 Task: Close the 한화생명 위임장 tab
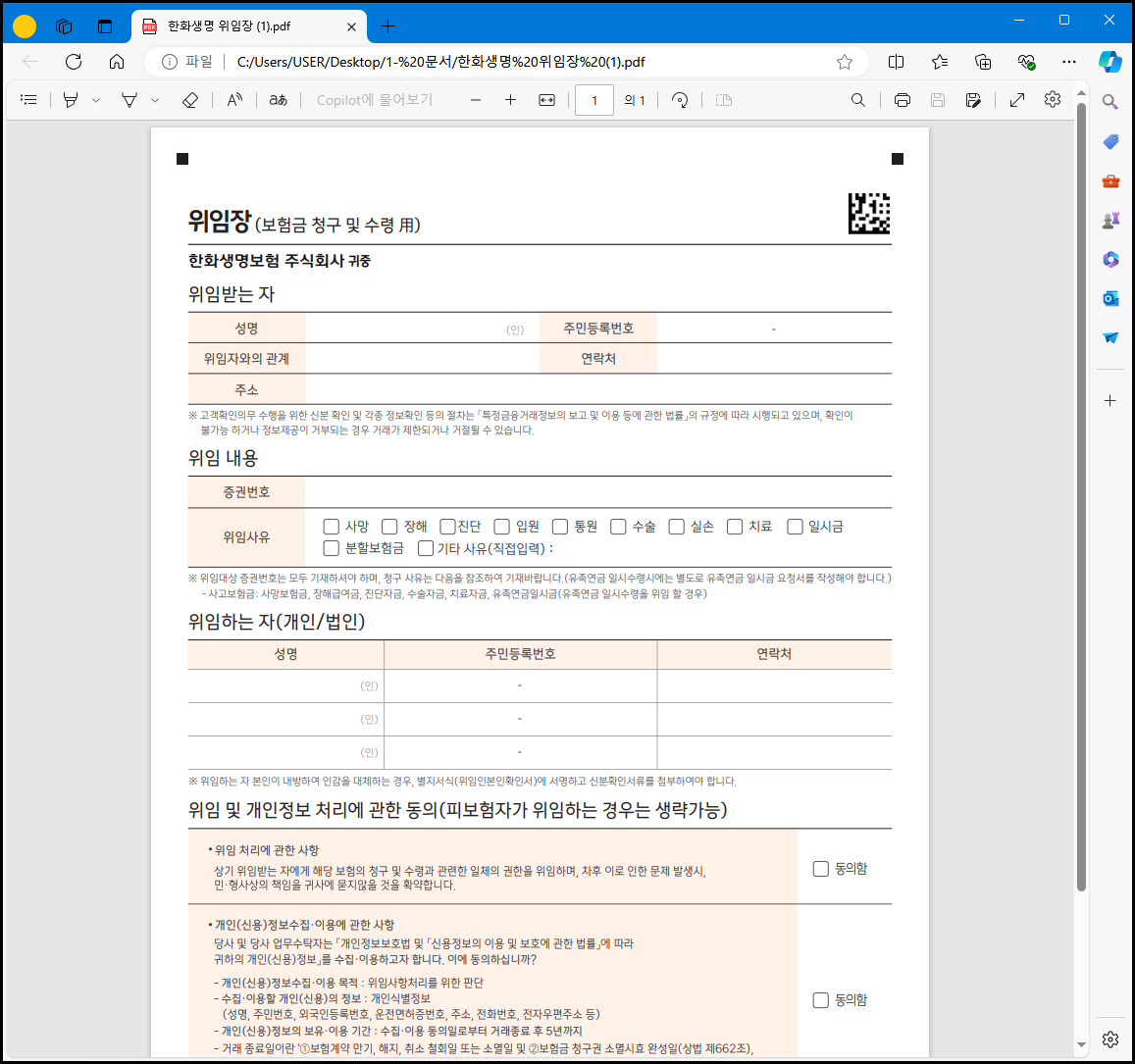tap(352, 26)
